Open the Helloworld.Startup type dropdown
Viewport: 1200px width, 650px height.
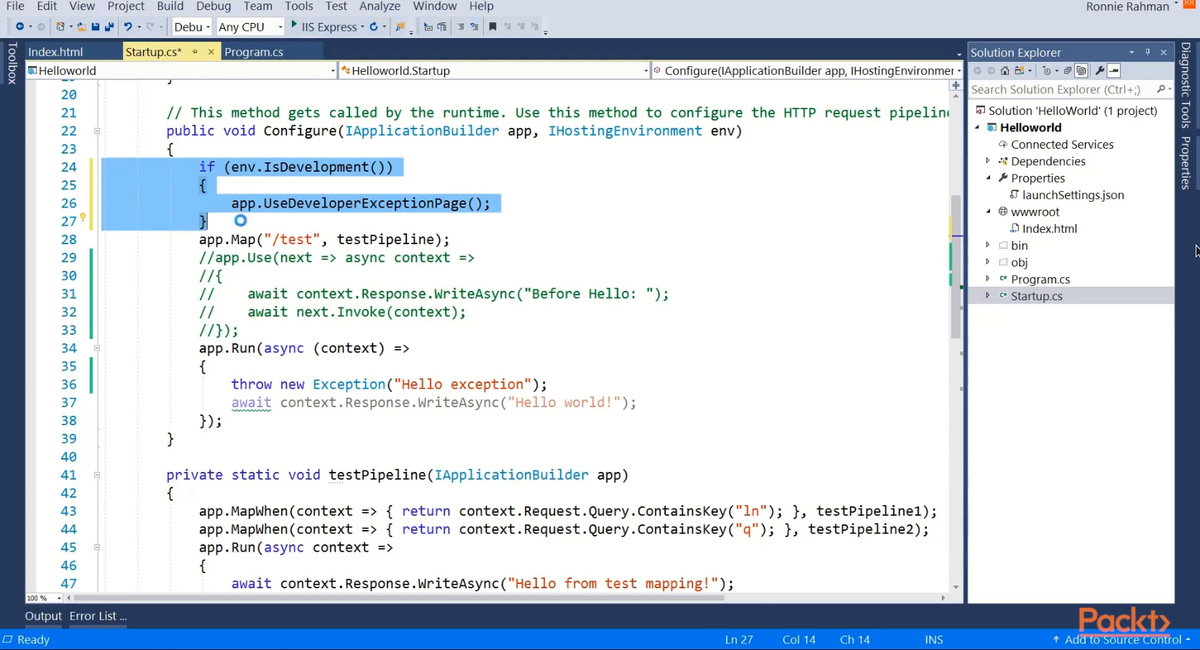(494, 70)
